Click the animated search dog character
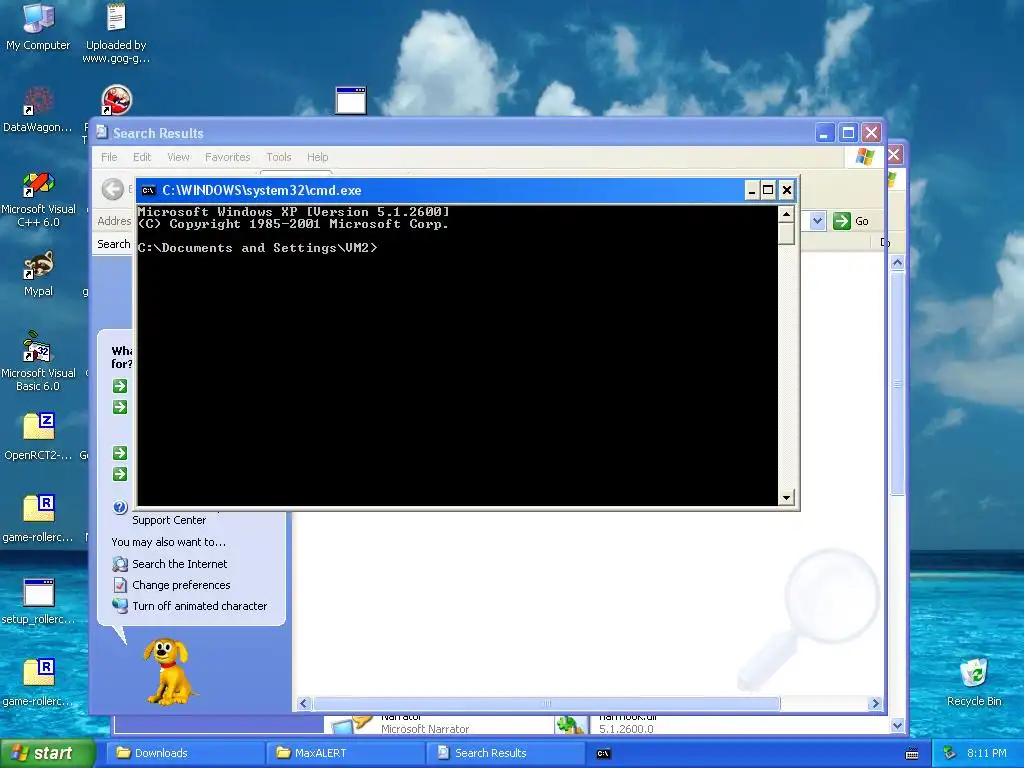This screenshot has height=768, width=1024. point(168,671)
